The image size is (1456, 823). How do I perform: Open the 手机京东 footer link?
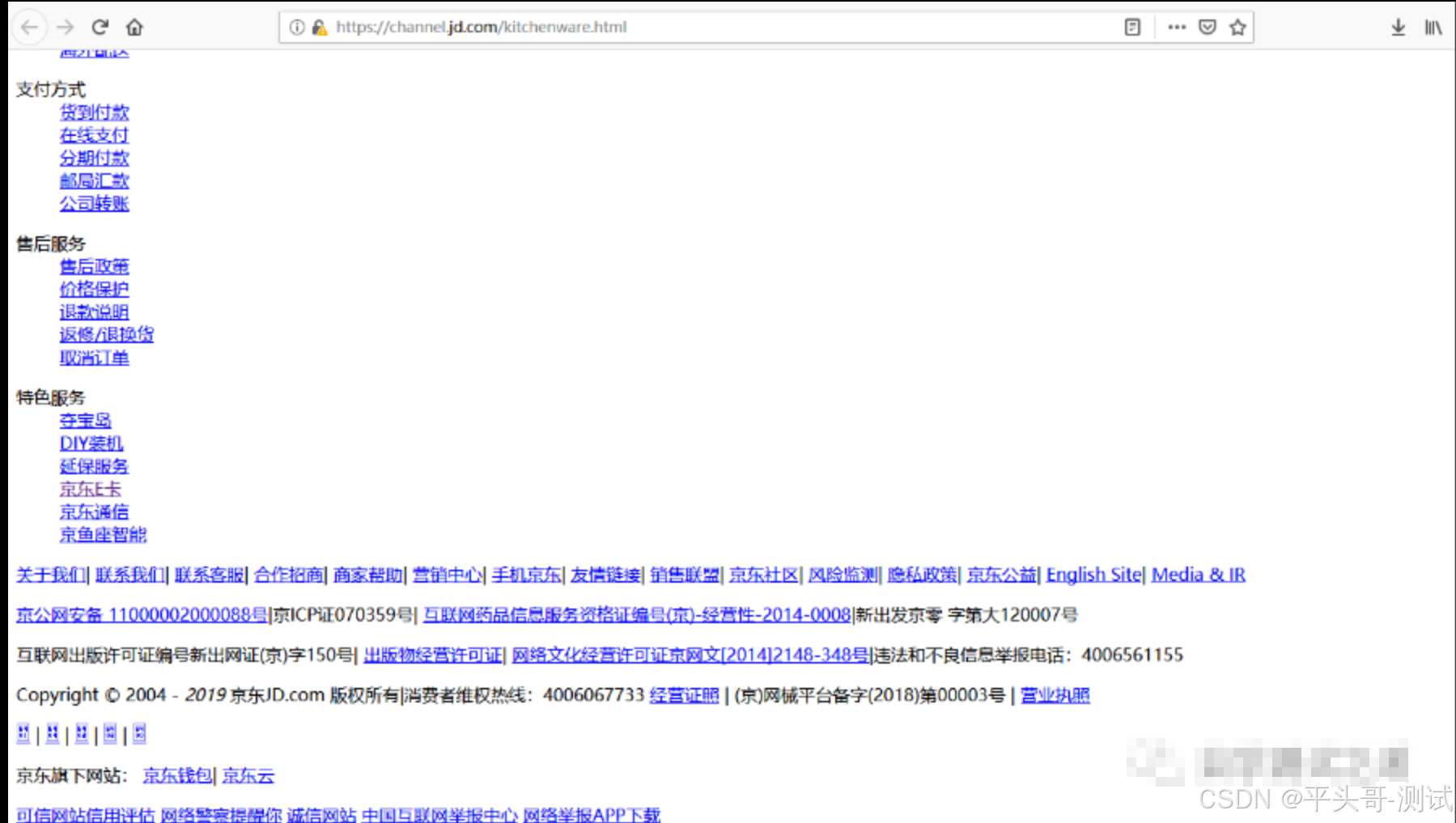coord(527,575)
